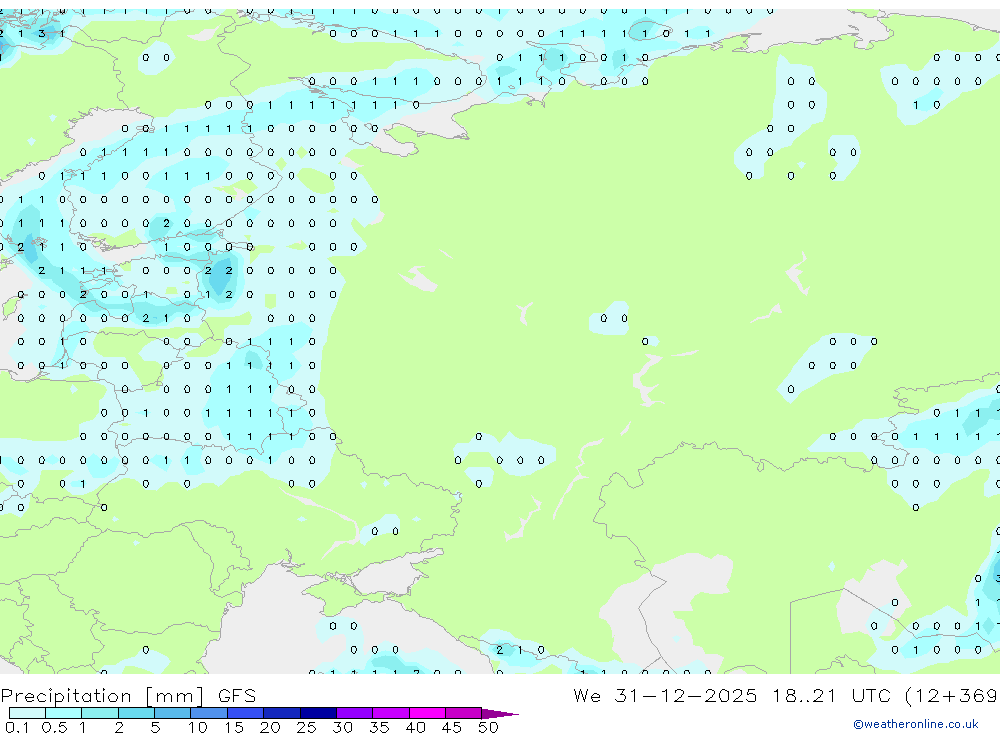This screenshot has height=733, width=1000.
Task: Click the legend label '30'
Action: (342, 727)
